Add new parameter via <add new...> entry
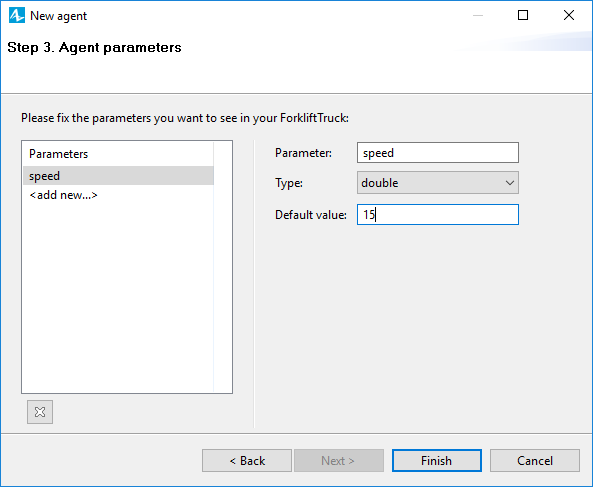593x487 pixels. point(63,195)
